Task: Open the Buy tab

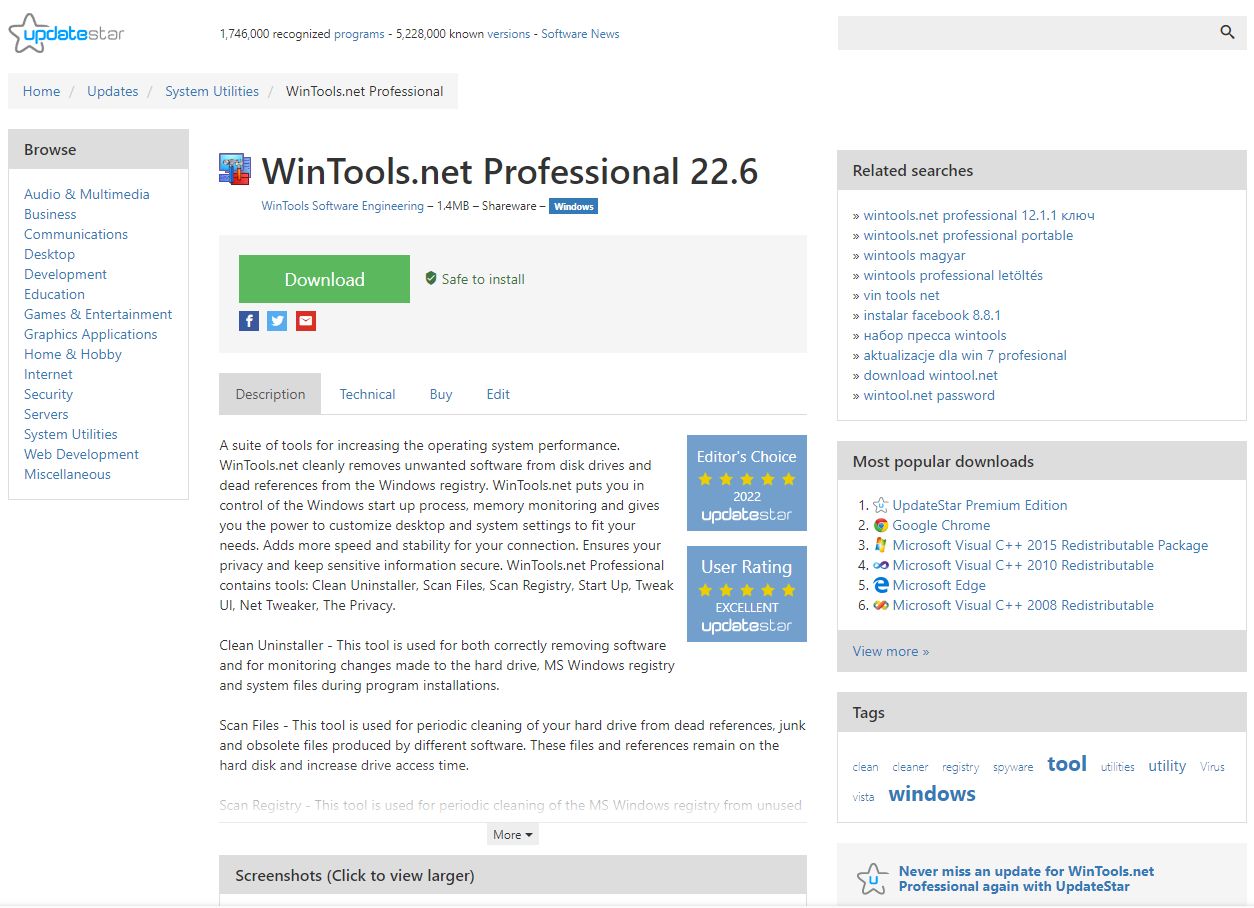Action: (441, 394)
